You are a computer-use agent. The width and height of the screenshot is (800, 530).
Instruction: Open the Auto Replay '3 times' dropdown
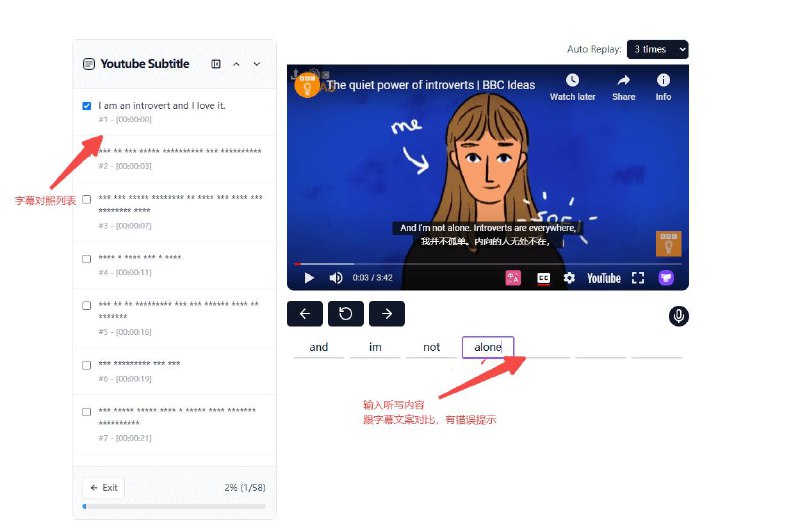[657, 49]
